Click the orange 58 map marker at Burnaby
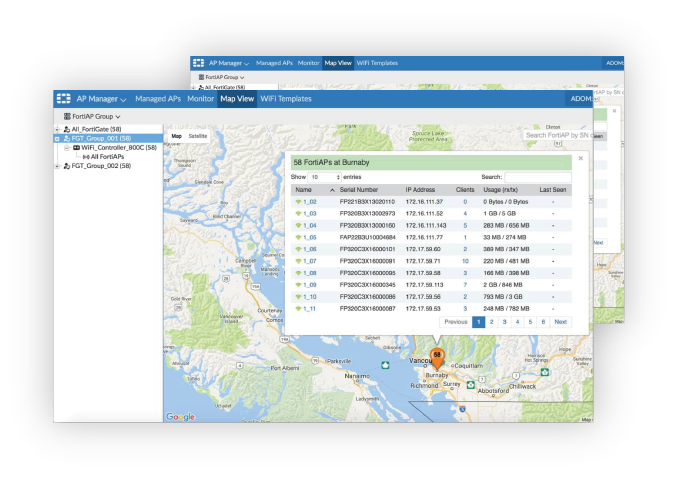 (x=437, y=358)
